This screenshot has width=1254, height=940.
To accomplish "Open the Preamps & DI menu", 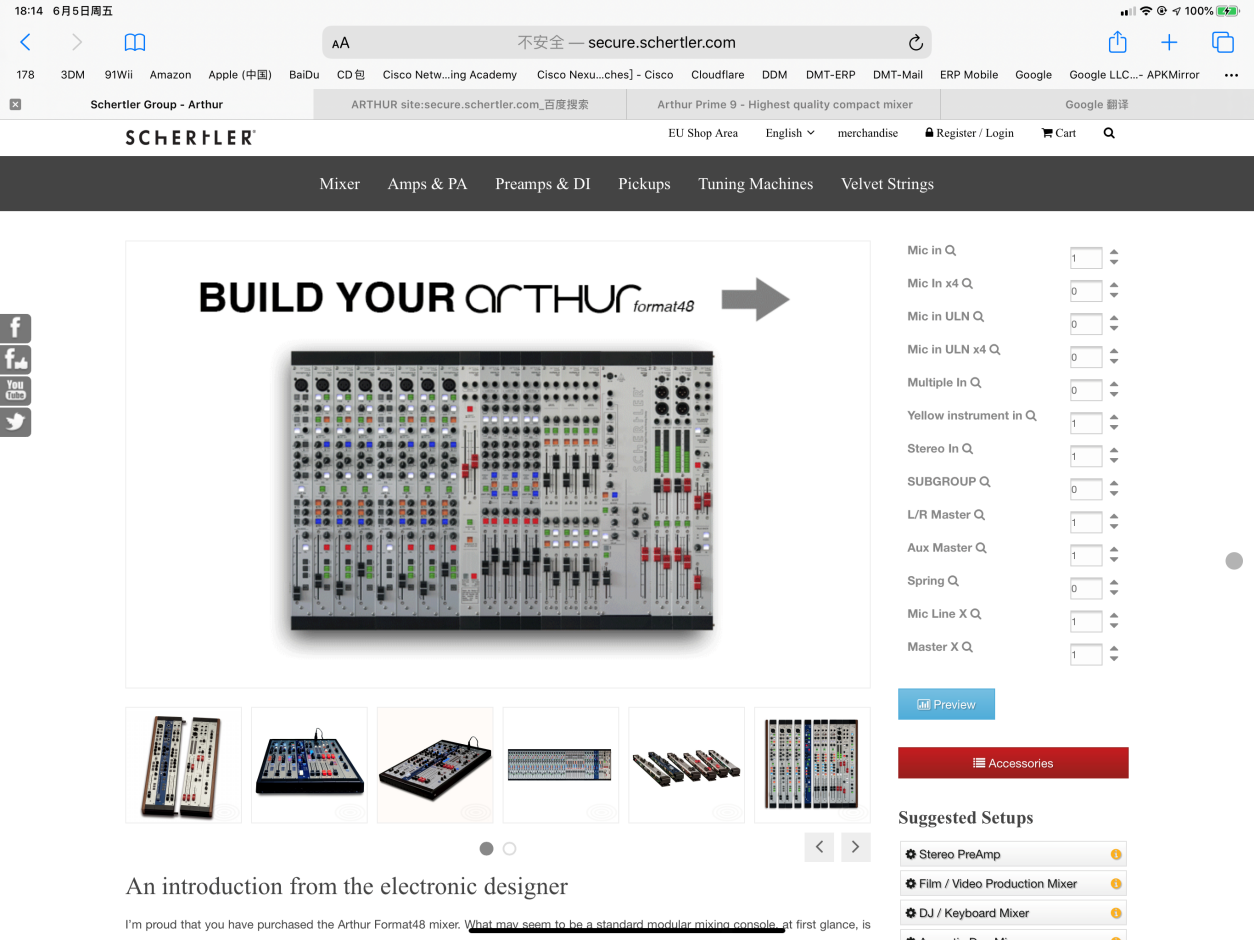I will 543,184.
